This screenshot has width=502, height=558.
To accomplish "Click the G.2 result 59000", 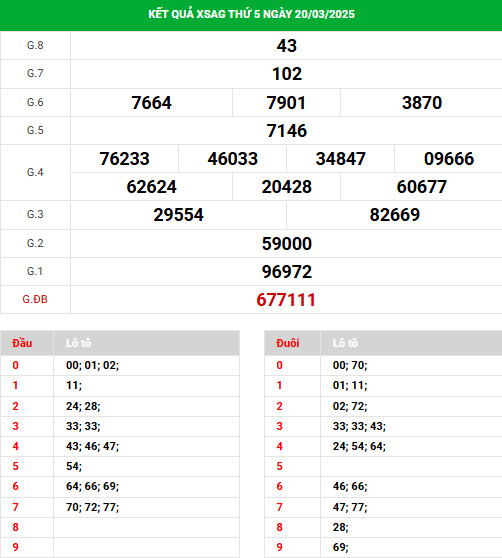I will pyautogui.click(x=287, y=244).
